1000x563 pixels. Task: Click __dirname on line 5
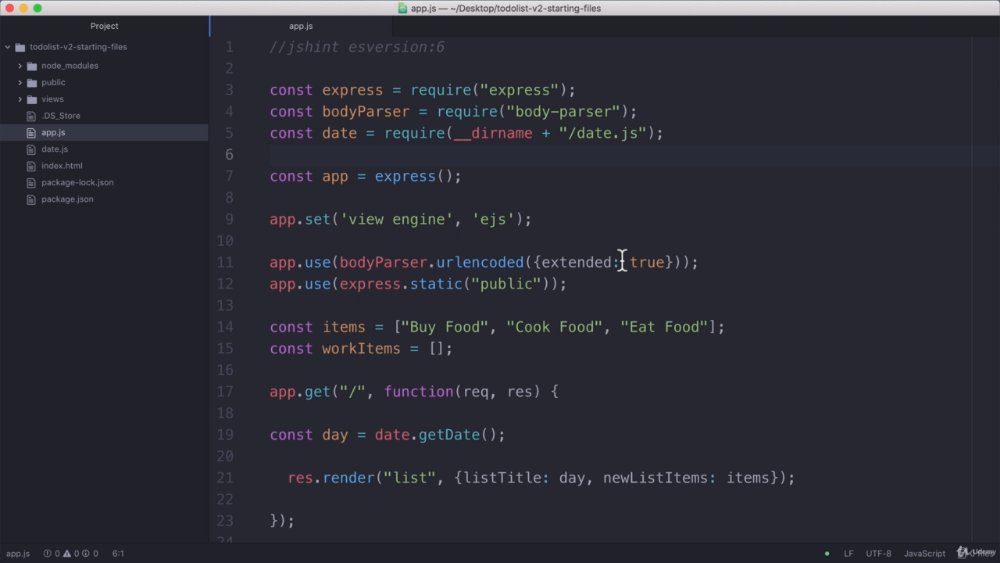click(493, 133)
